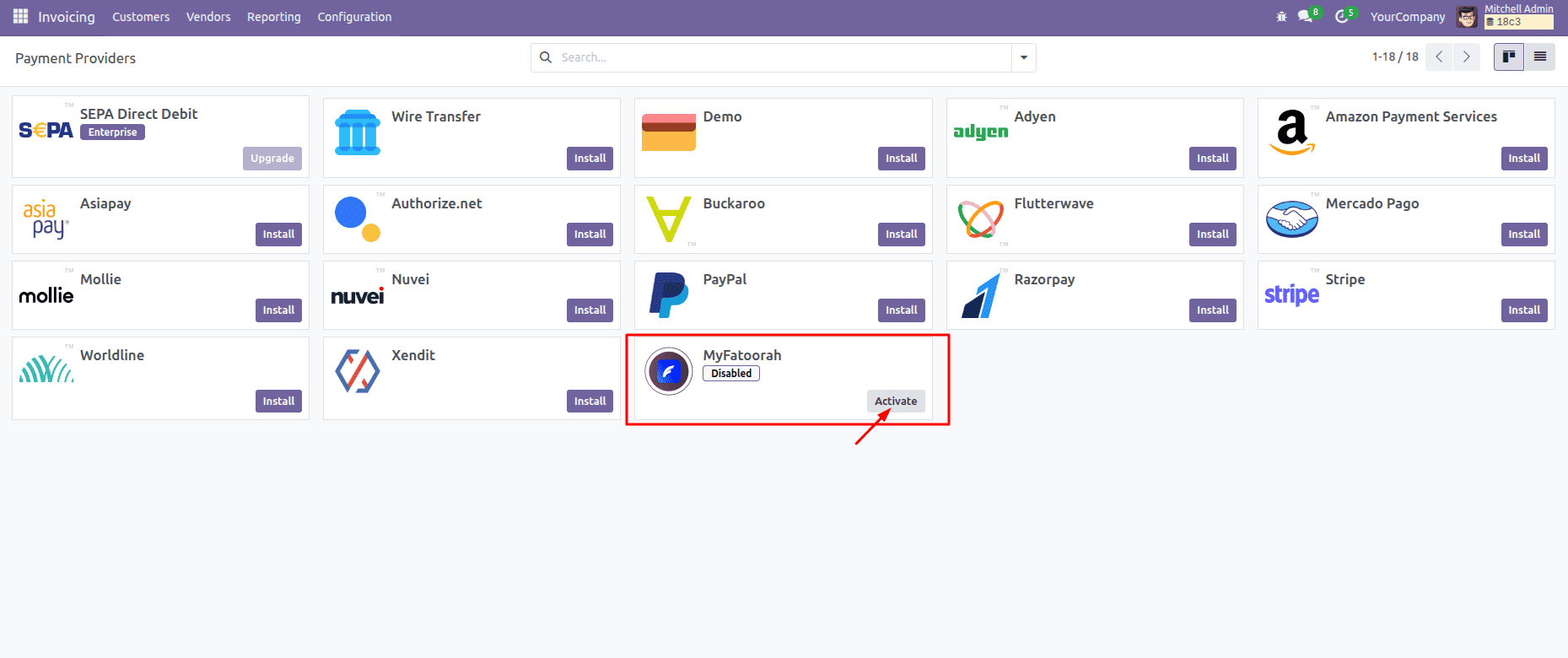Install the Flutterwave provider
1568x658 pixels.
[x=1213, y=235]
